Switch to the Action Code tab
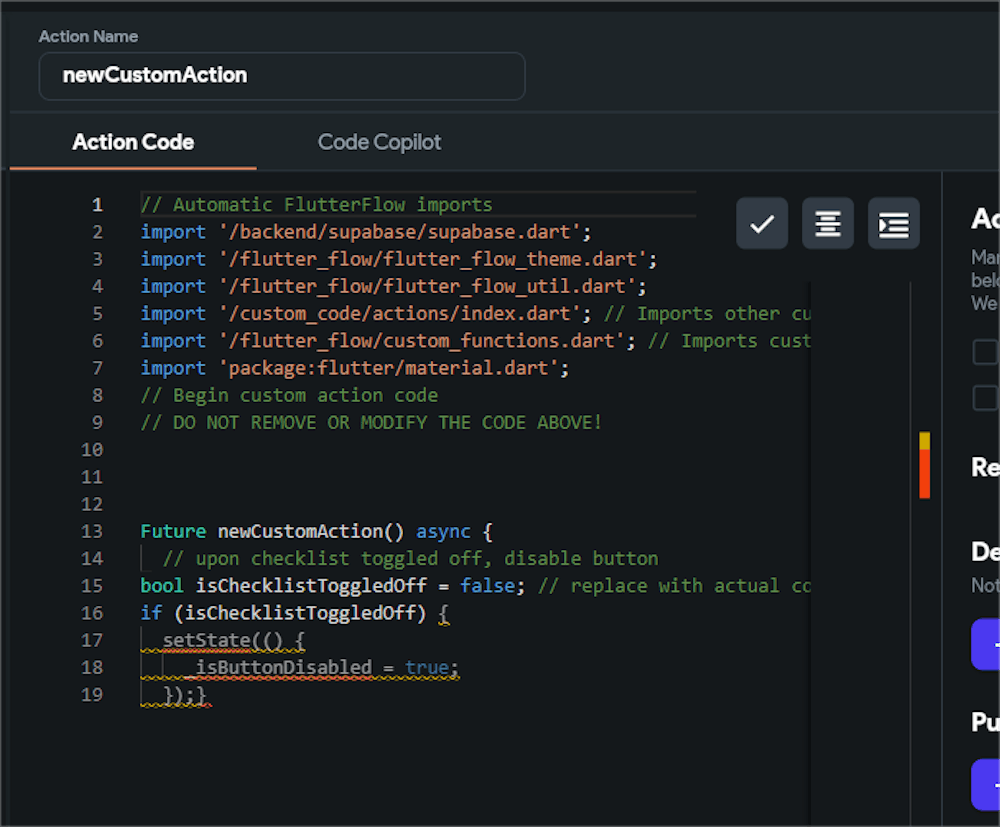This screenshot has height=827, width=1000. [x=133, y=142]
